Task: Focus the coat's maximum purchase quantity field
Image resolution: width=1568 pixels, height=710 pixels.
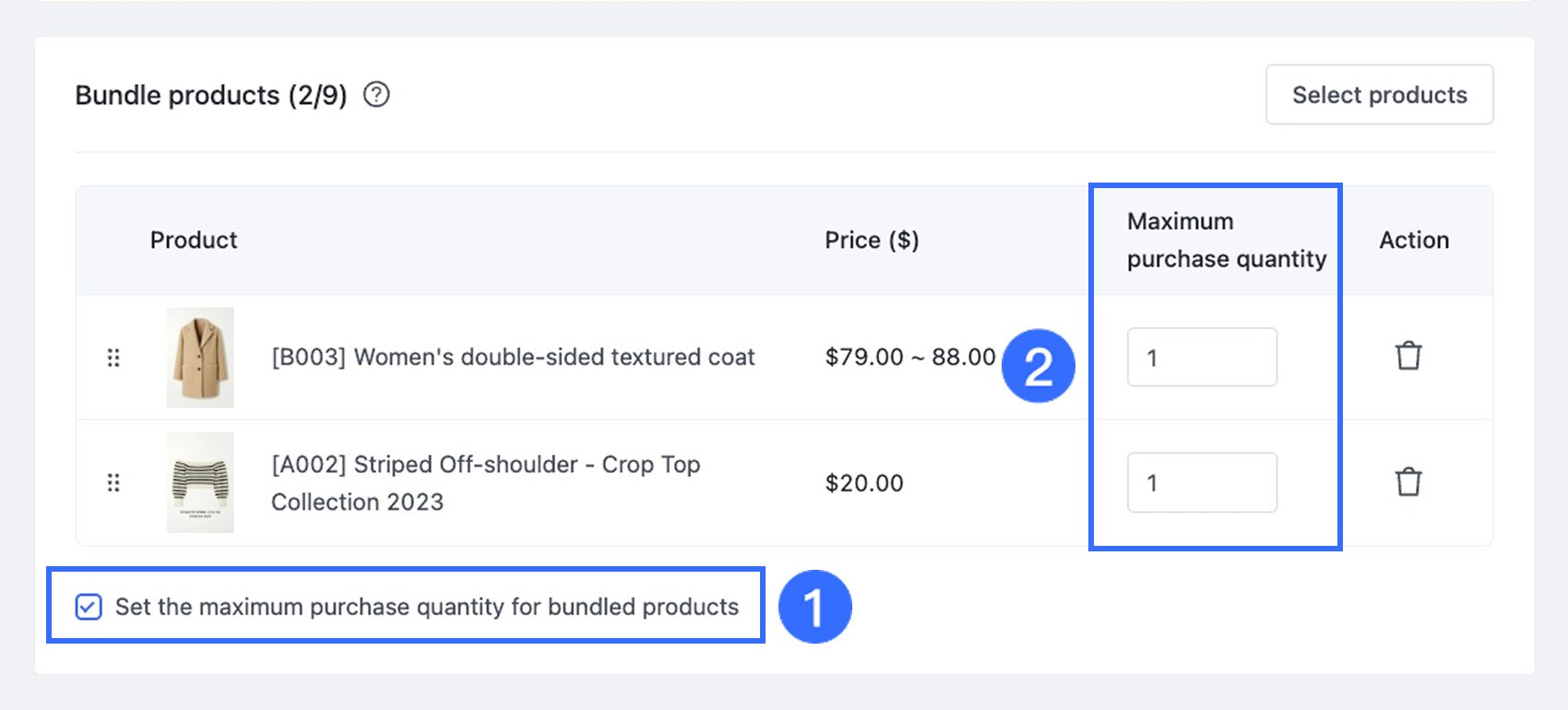Action: (x=1202, y=357)
